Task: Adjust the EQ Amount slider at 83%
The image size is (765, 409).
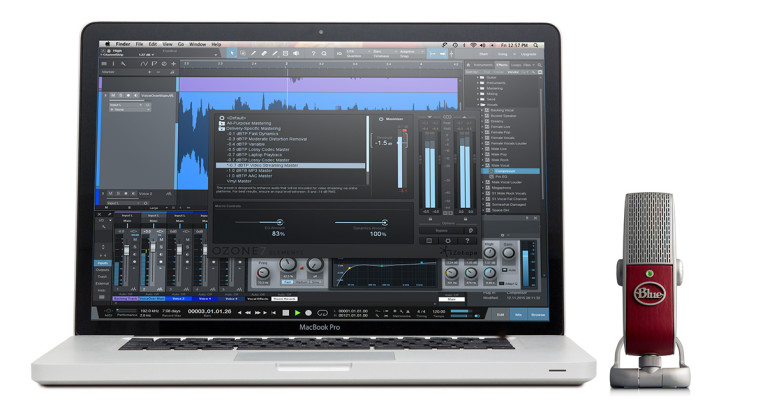Action: coord(278,223)
